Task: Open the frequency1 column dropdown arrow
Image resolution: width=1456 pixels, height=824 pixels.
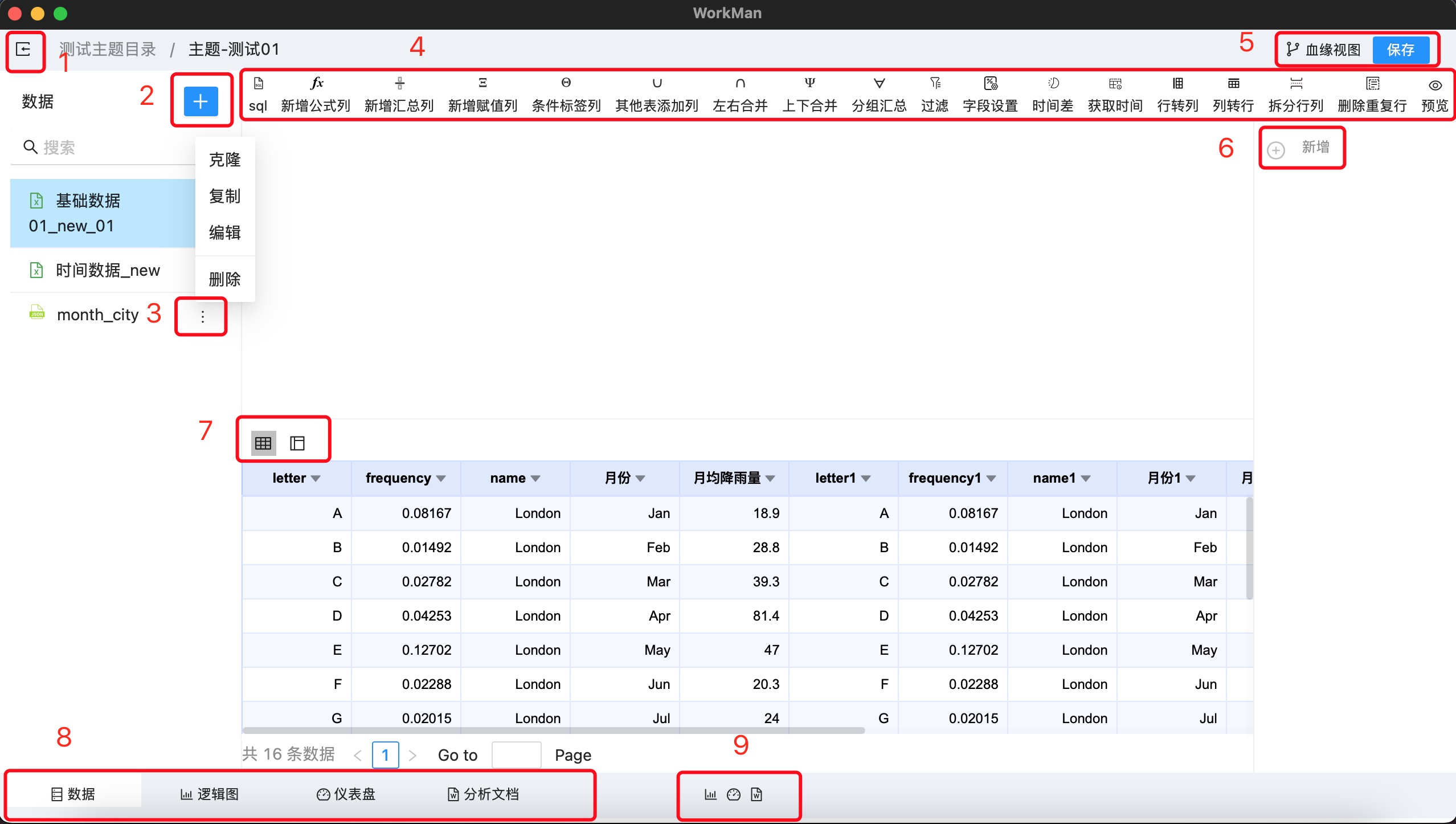Action: (991, 479)
